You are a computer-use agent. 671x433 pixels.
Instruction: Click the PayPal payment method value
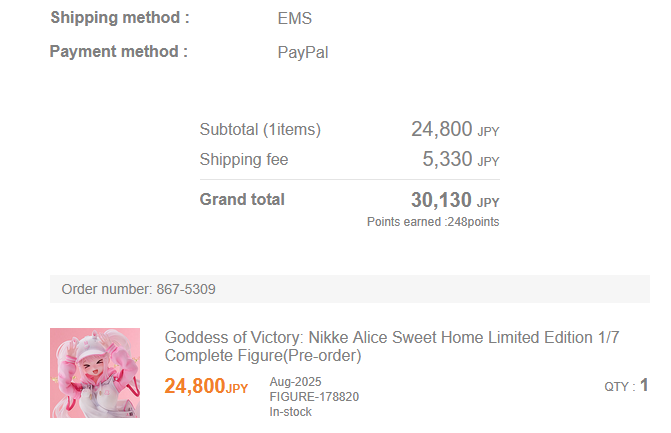tap(303, 53)
